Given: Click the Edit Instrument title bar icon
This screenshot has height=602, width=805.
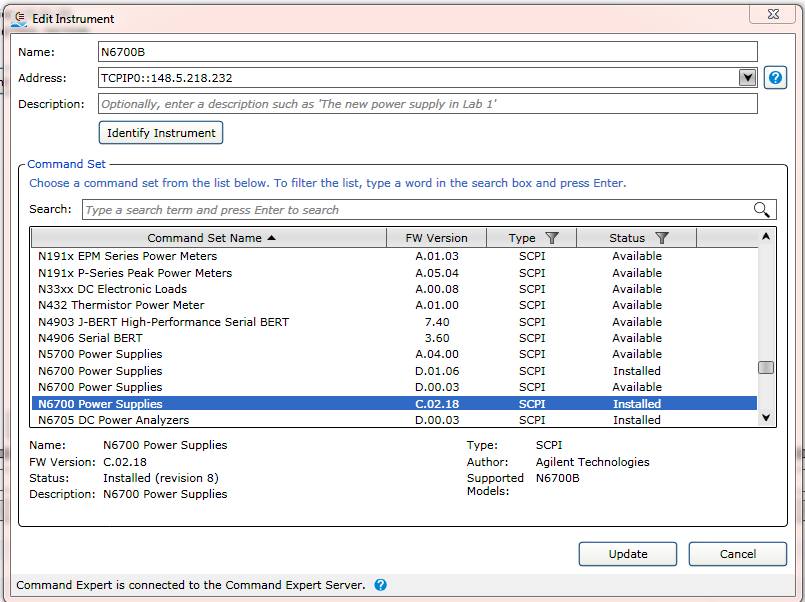Looking at the screenshot, I should point(20,18).
